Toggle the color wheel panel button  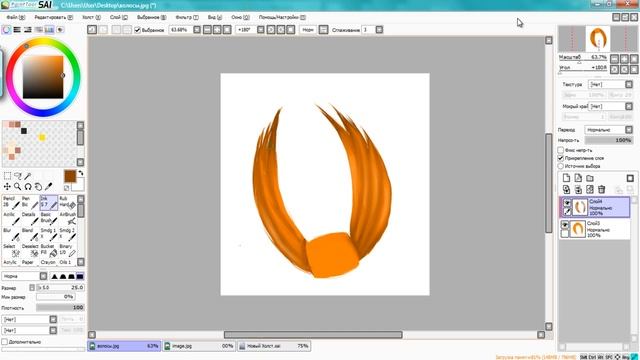(6, 29)
